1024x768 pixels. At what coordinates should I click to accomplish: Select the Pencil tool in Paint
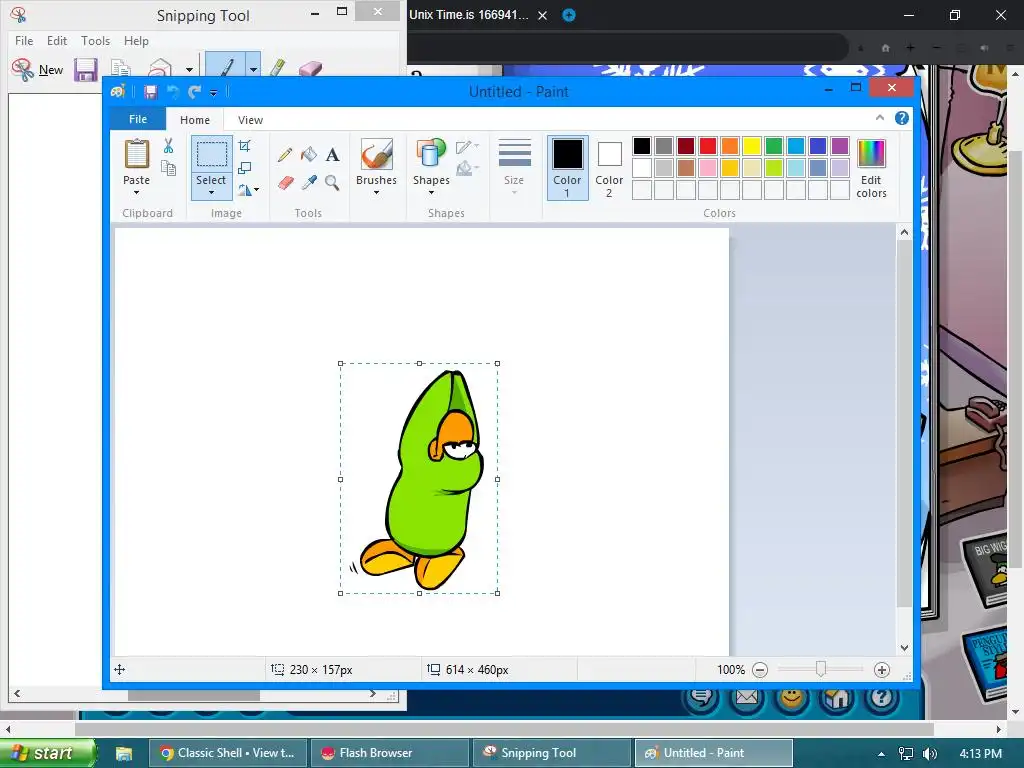coord(285,155)
